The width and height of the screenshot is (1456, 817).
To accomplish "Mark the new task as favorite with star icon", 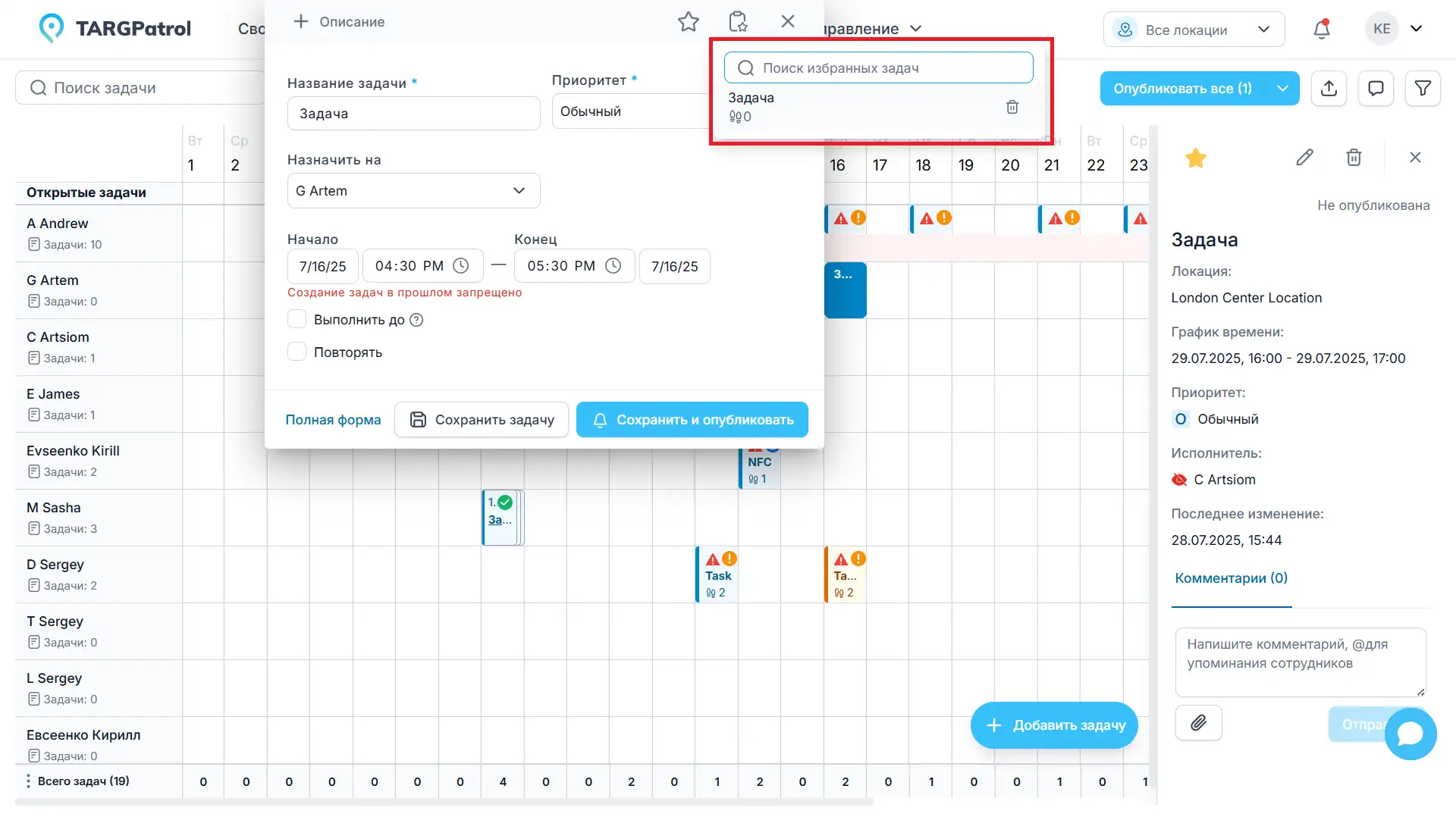I will point(688,21).
